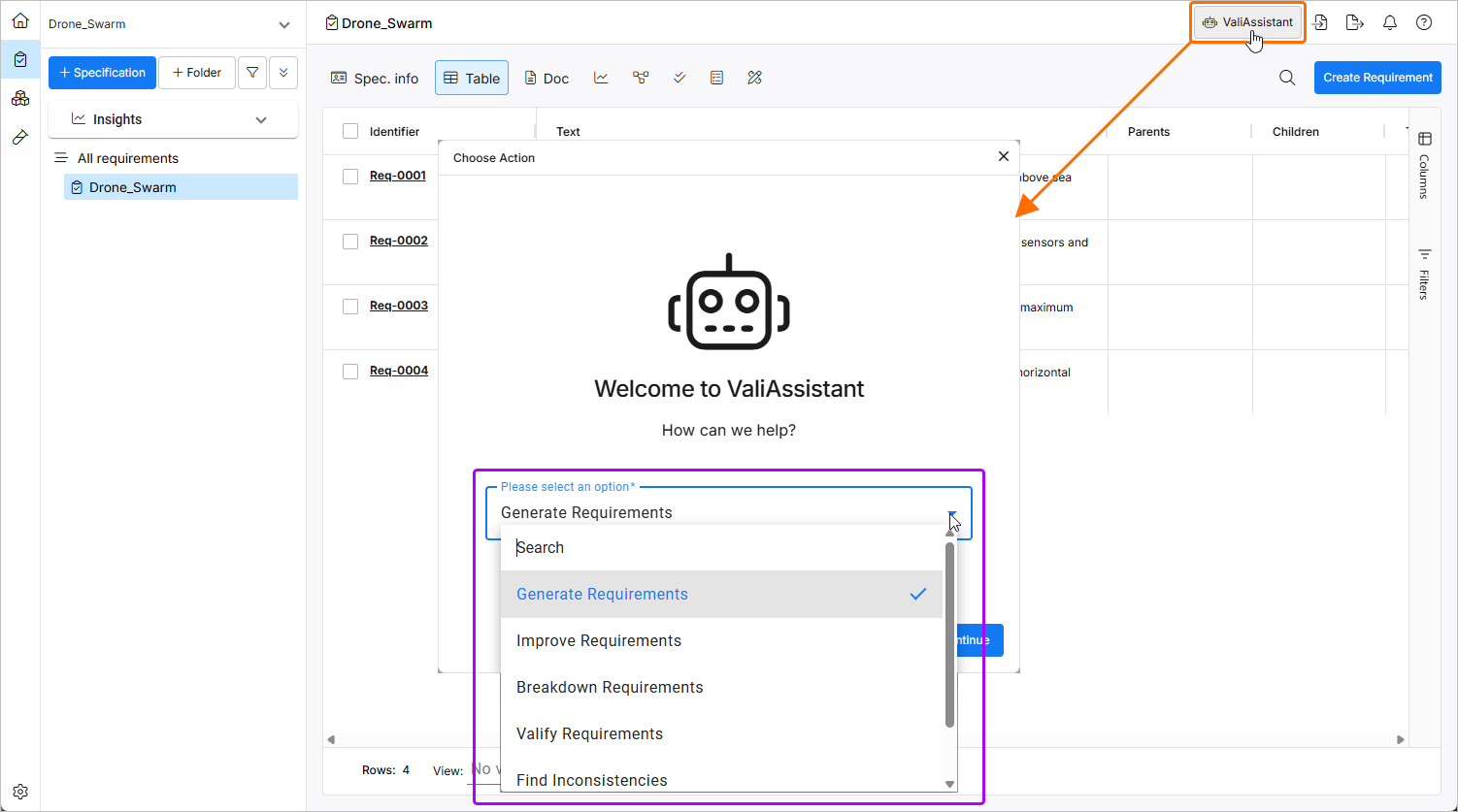Go to the Home icon in left rail
The width and height of the screenshot is (1458, 812).
pos(20,20)
